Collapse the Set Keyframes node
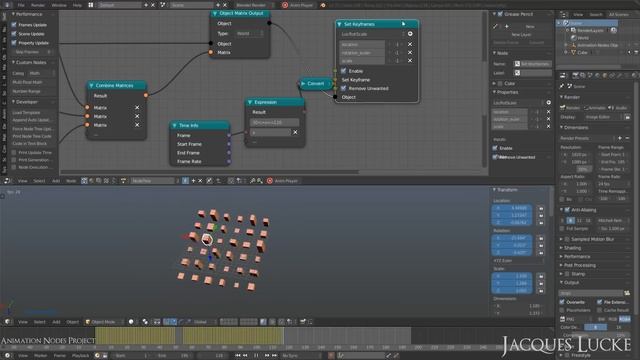Viewport: 640px width, 360px height. coord(340,24)
